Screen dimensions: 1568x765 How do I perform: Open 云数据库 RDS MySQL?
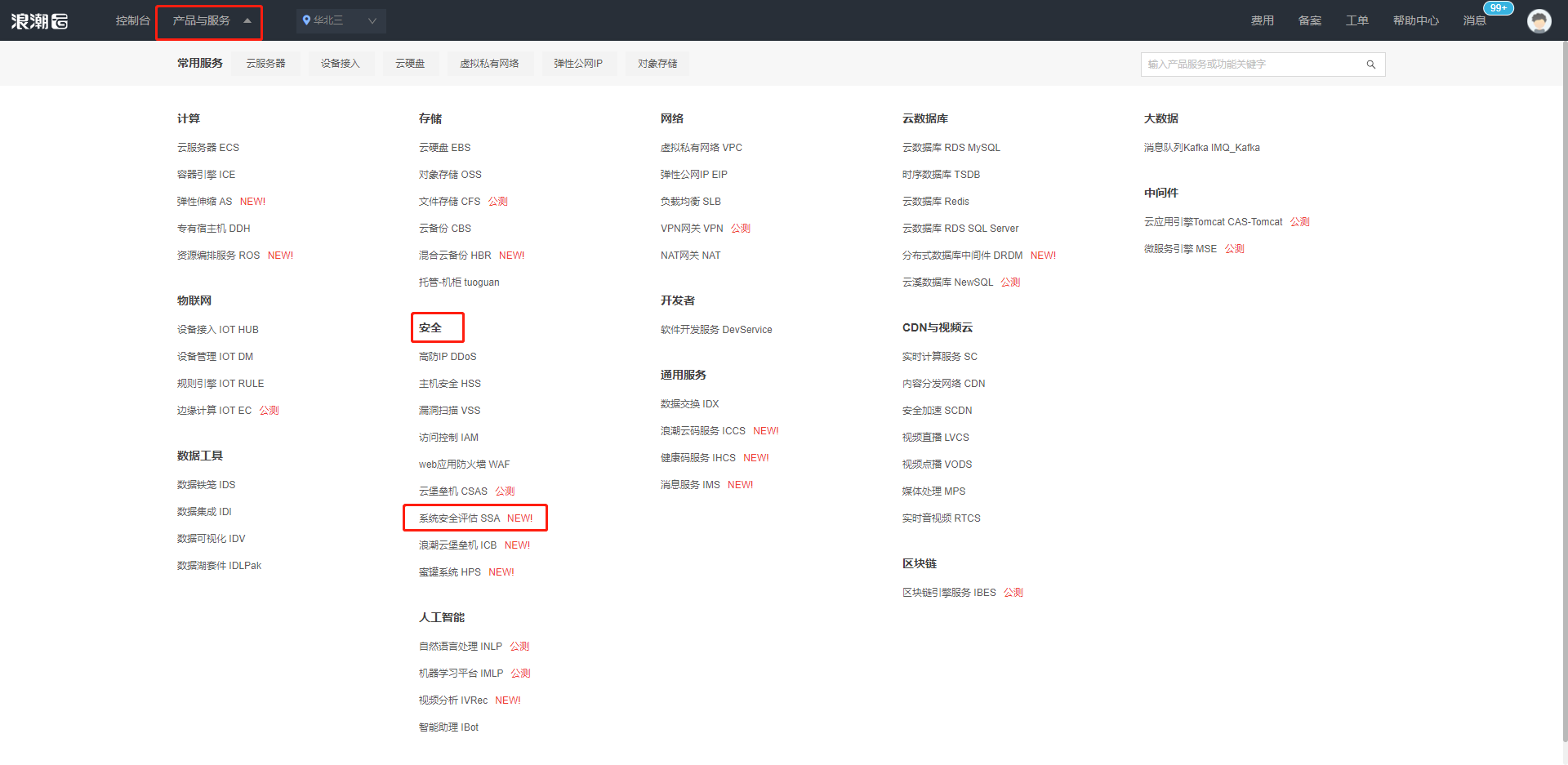coord(951,148)
